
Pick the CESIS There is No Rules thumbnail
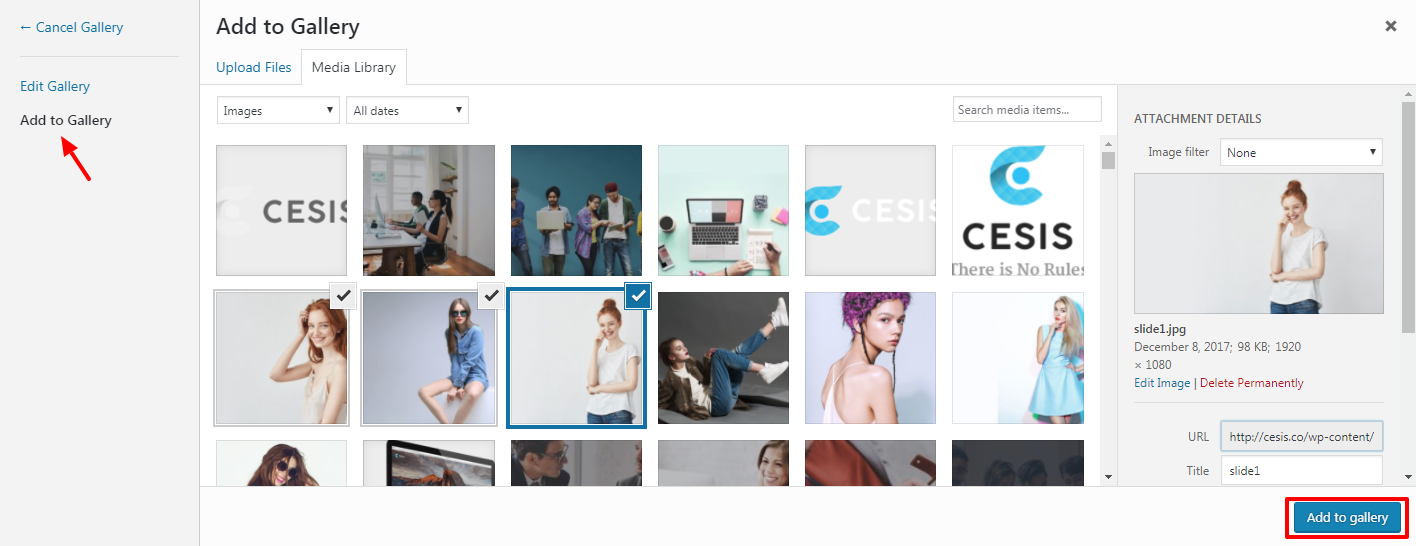click(1017, 210)
